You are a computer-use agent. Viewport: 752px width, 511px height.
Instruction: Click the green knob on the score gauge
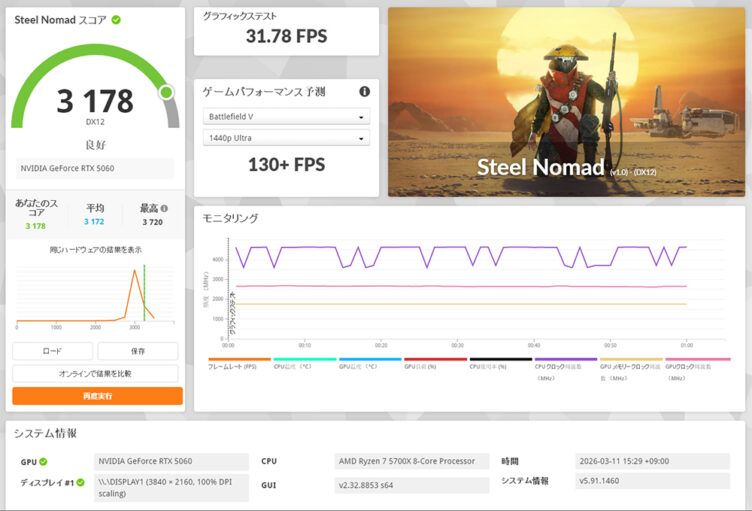(166, 92)
